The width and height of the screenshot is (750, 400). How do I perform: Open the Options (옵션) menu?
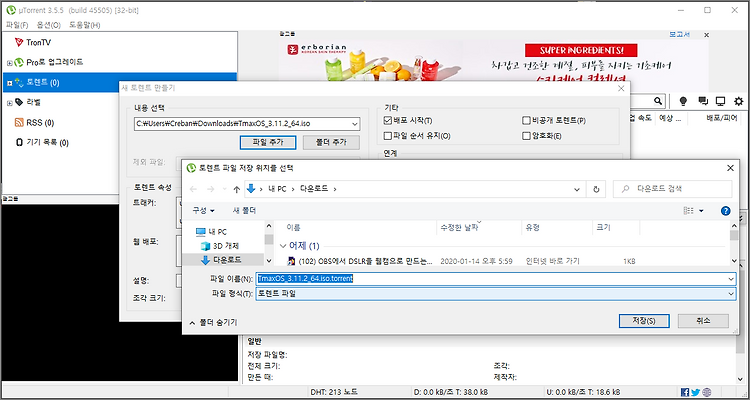coord(49,25)
